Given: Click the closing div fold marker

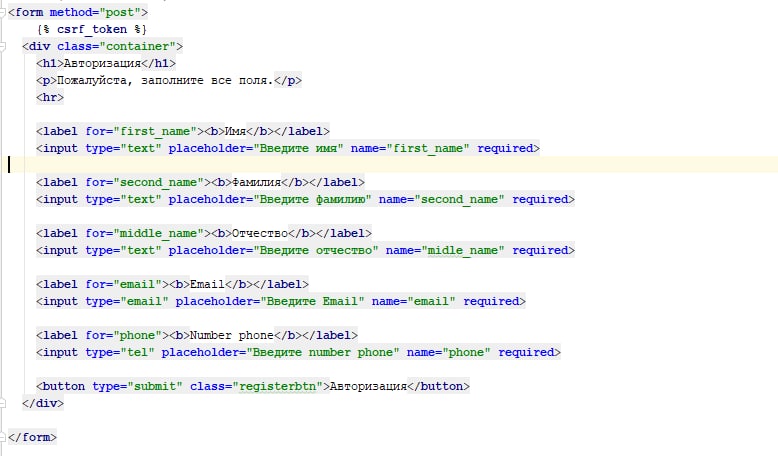Looking at the screenshot, I should coord(2,403).
